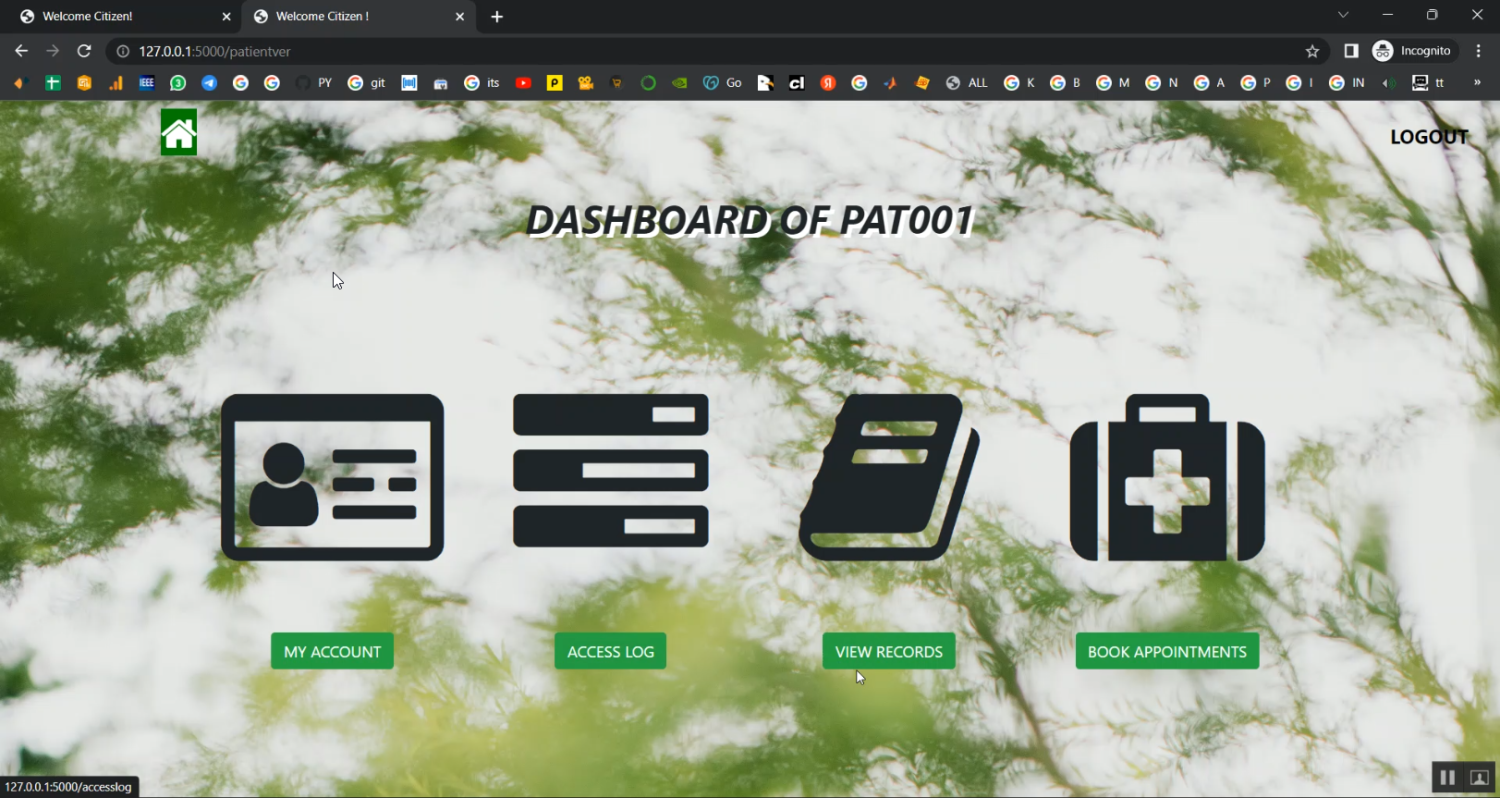Bookmark this page with the star icon

1312,51
